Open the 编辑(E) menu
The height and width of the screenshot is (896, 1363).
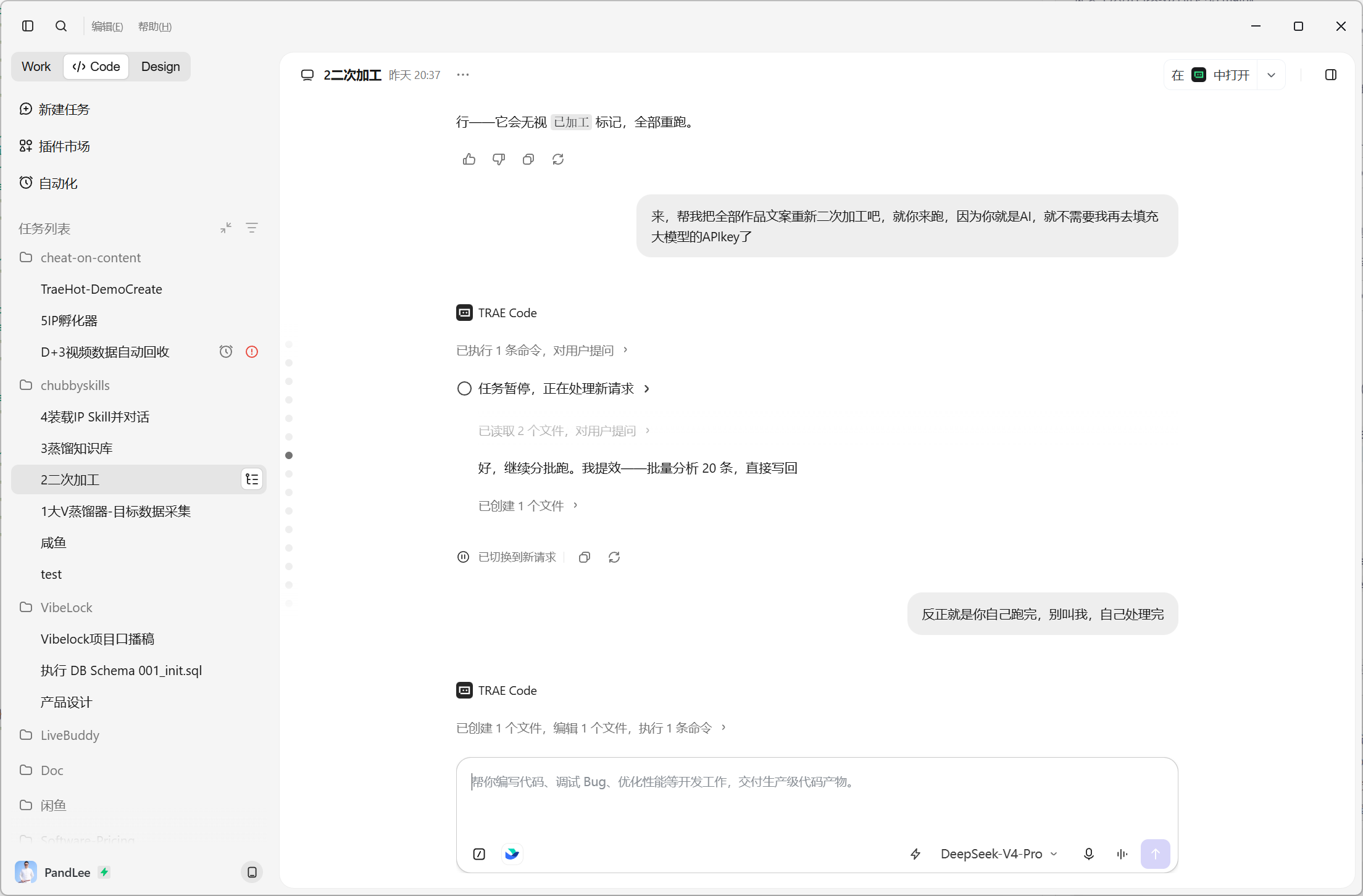[107, 27]
